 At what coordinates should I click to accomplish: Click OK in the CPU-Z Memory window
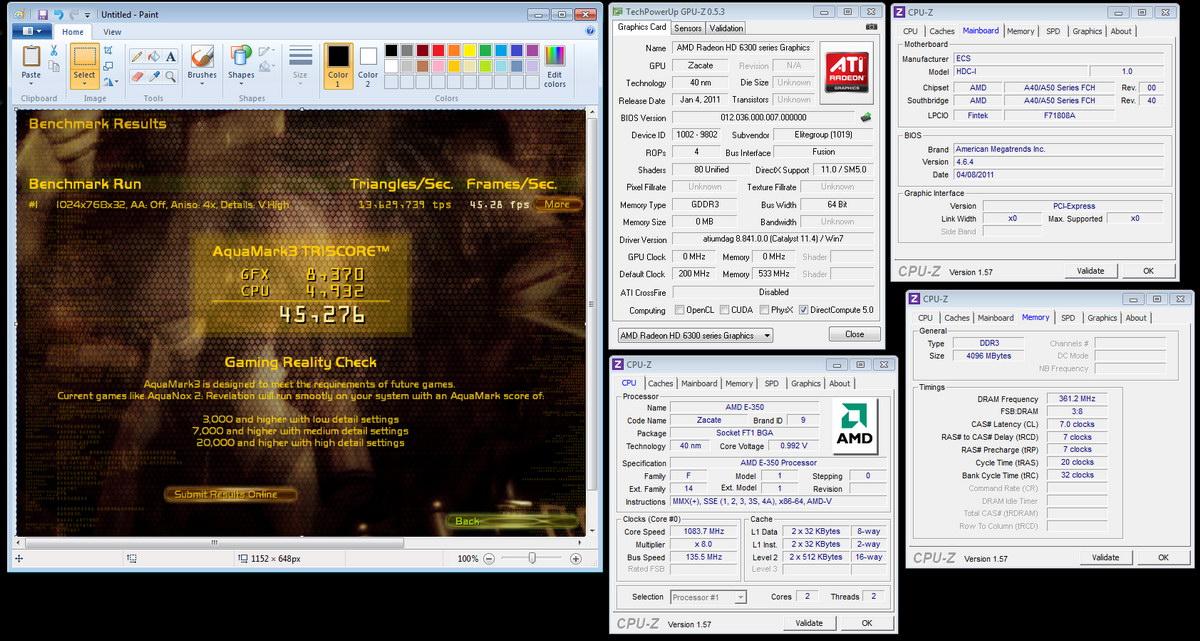pos(1163,557)
